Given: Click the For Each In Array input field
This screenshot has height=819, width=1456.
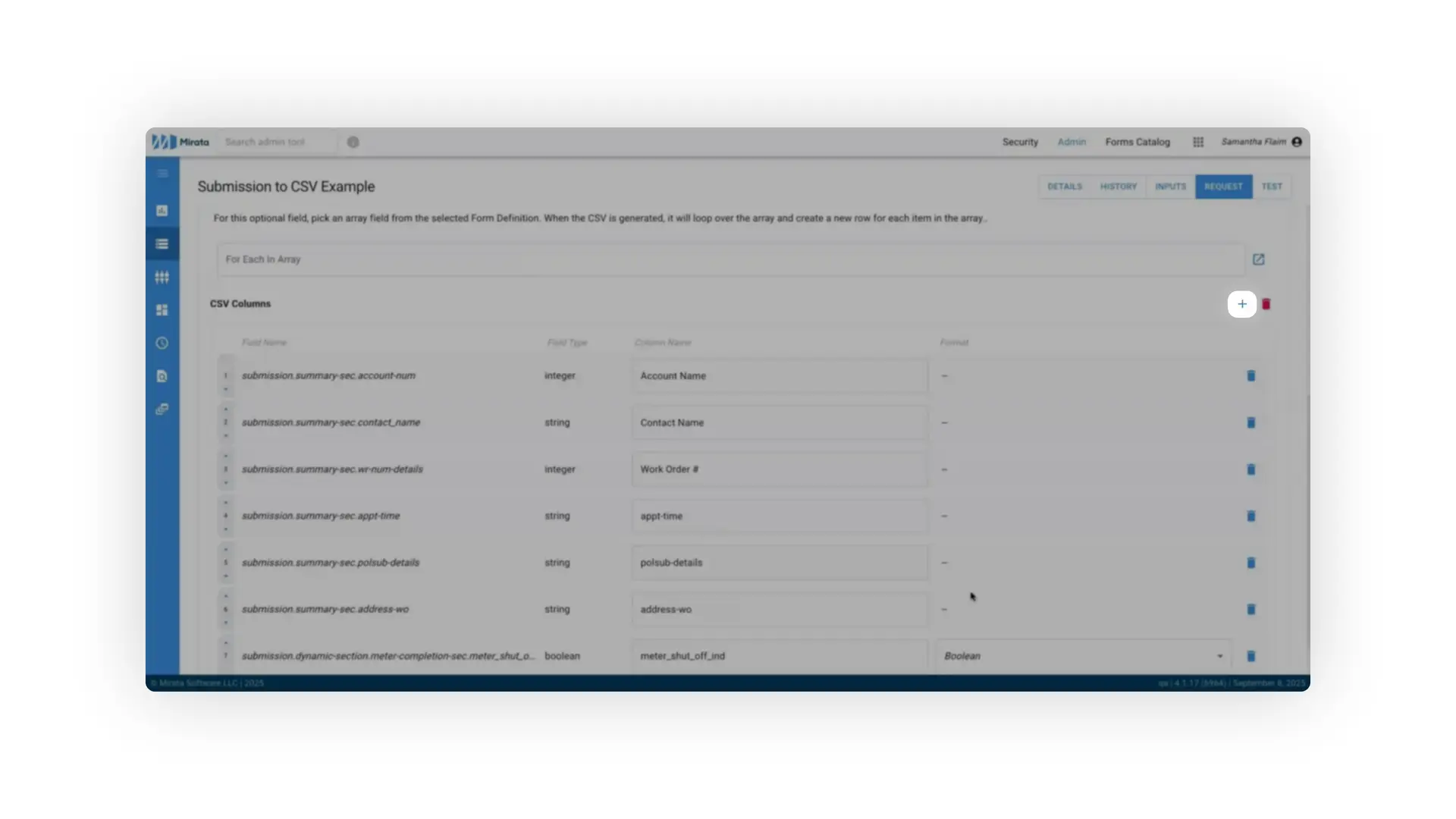Looking at the screenshot, I should (x=682, y=259).
